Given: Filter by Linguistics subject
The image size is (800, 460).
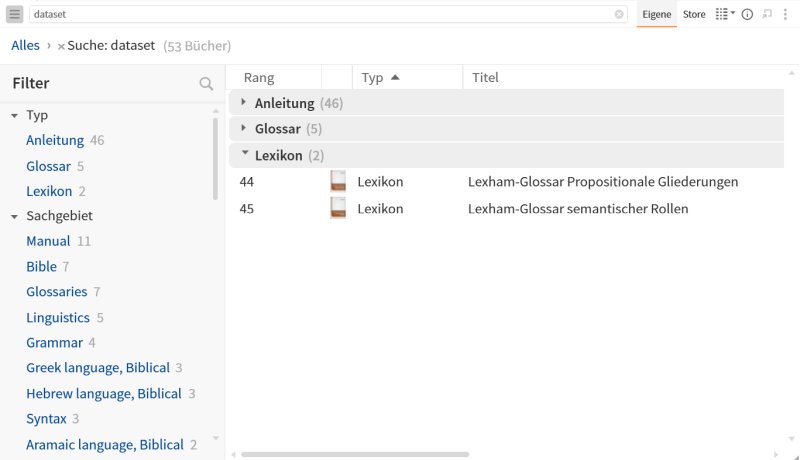Looking at the screenshot, I should (58, 317).
